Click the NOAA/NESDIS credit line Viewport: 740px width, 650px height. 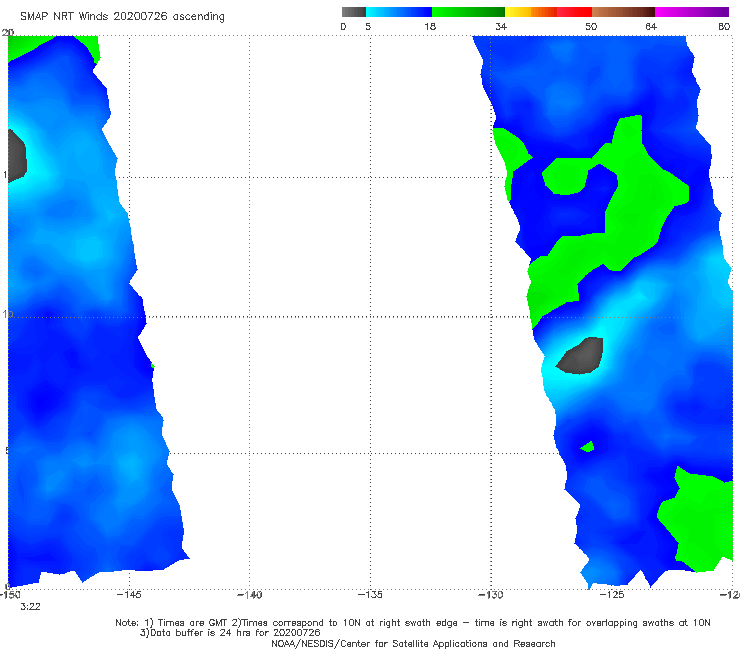coord(413,644)
